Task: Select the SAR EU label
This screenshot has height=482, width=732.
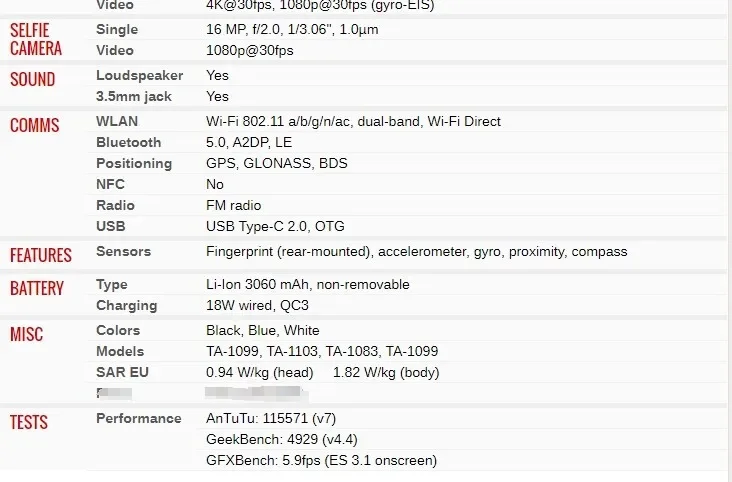Action: [x=121, y=372]
